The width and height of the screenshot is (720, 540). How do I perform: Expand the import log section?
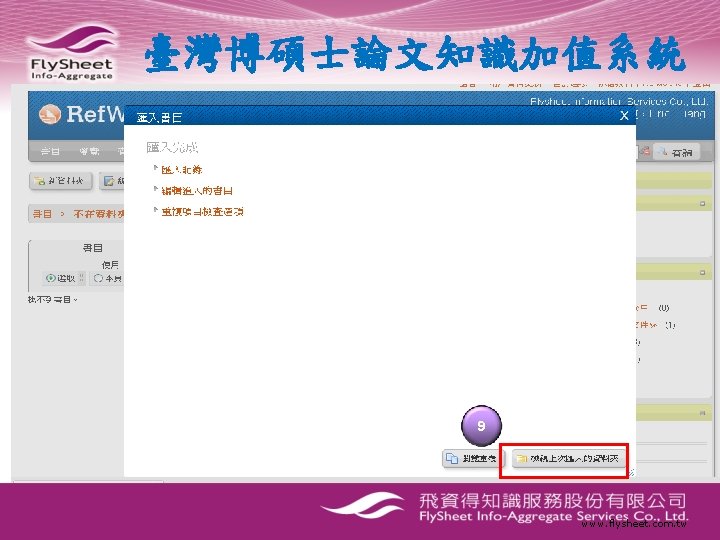pos(182,170)
